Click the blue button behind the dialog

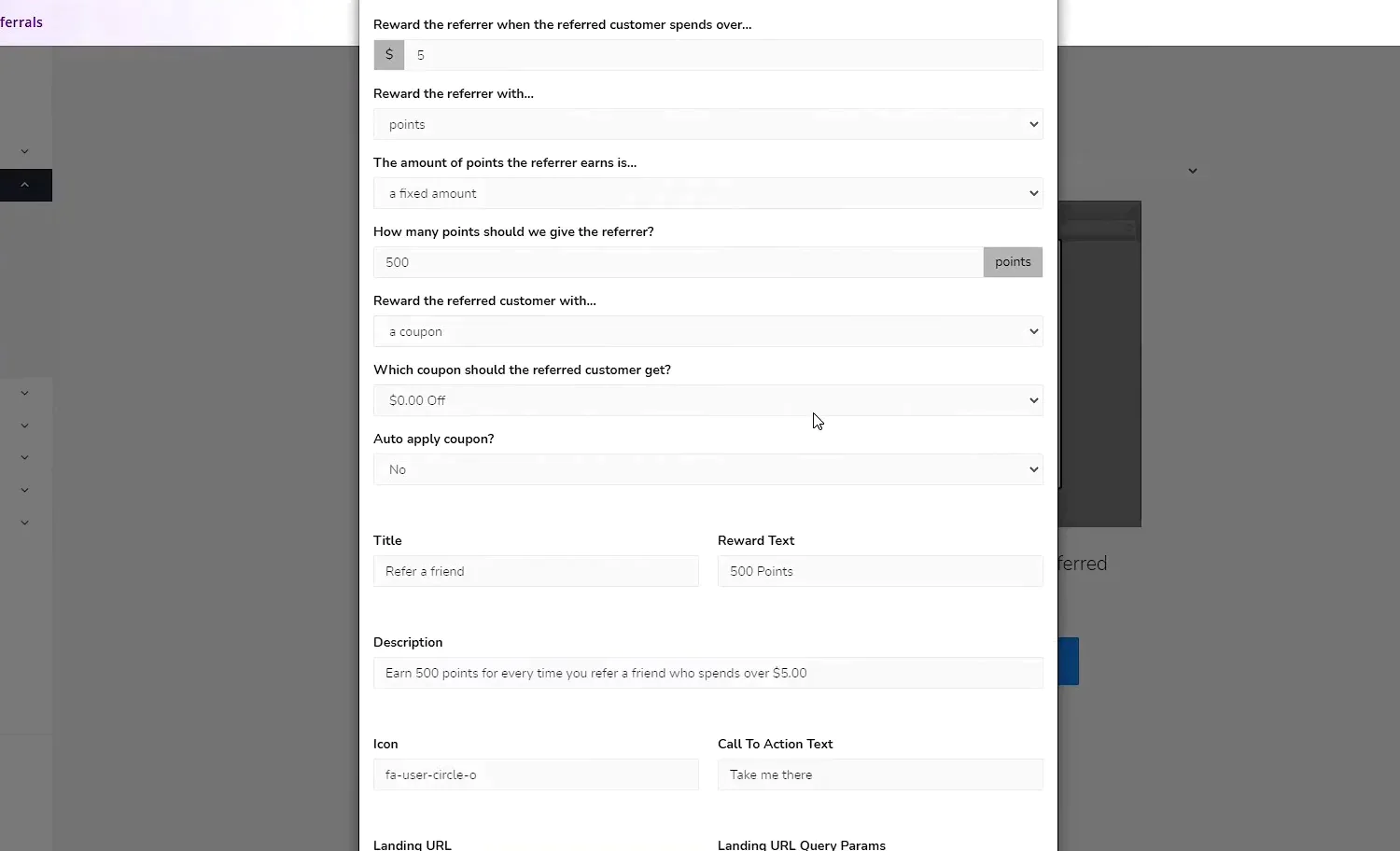pyautogui.click(x=1069, y=661)
